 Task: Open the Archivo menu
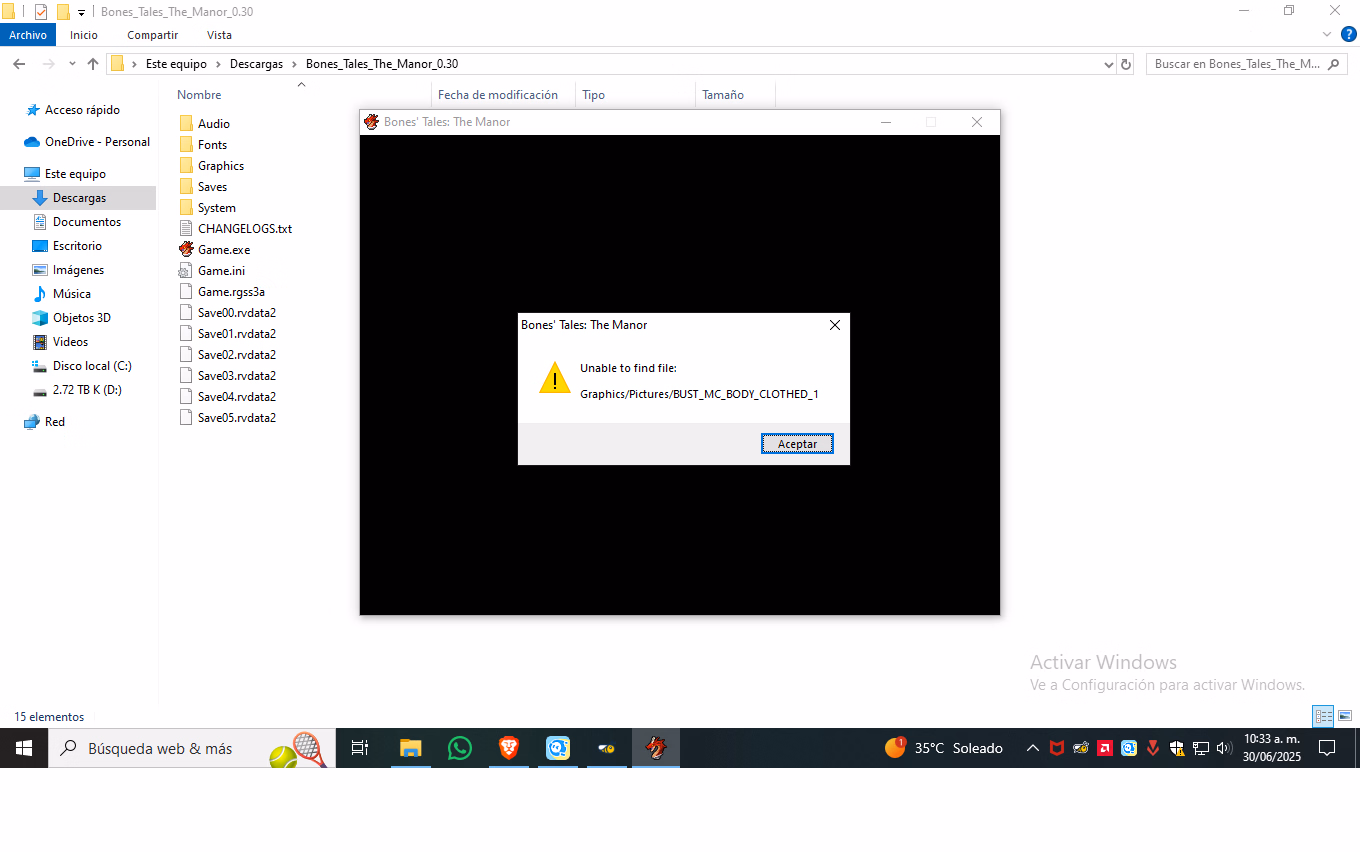(28, 35)
